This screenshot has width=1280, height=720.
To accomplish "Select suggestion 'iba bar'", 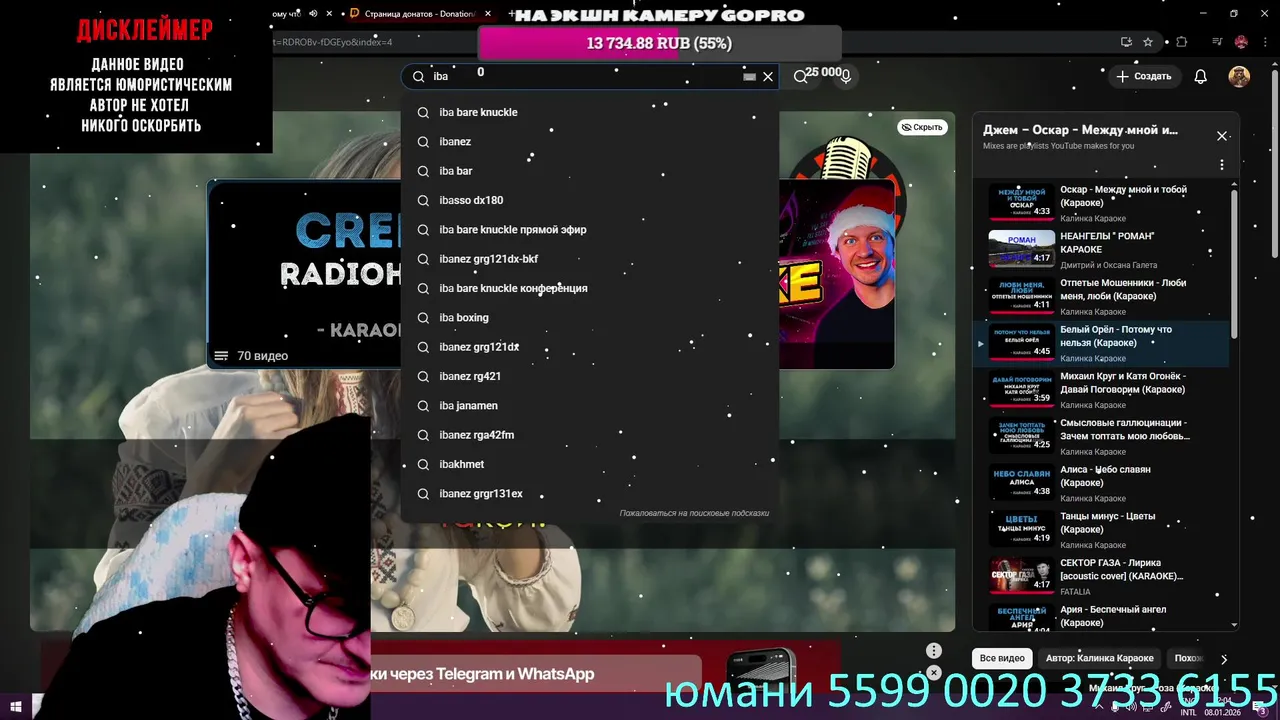I will [589, 171].
